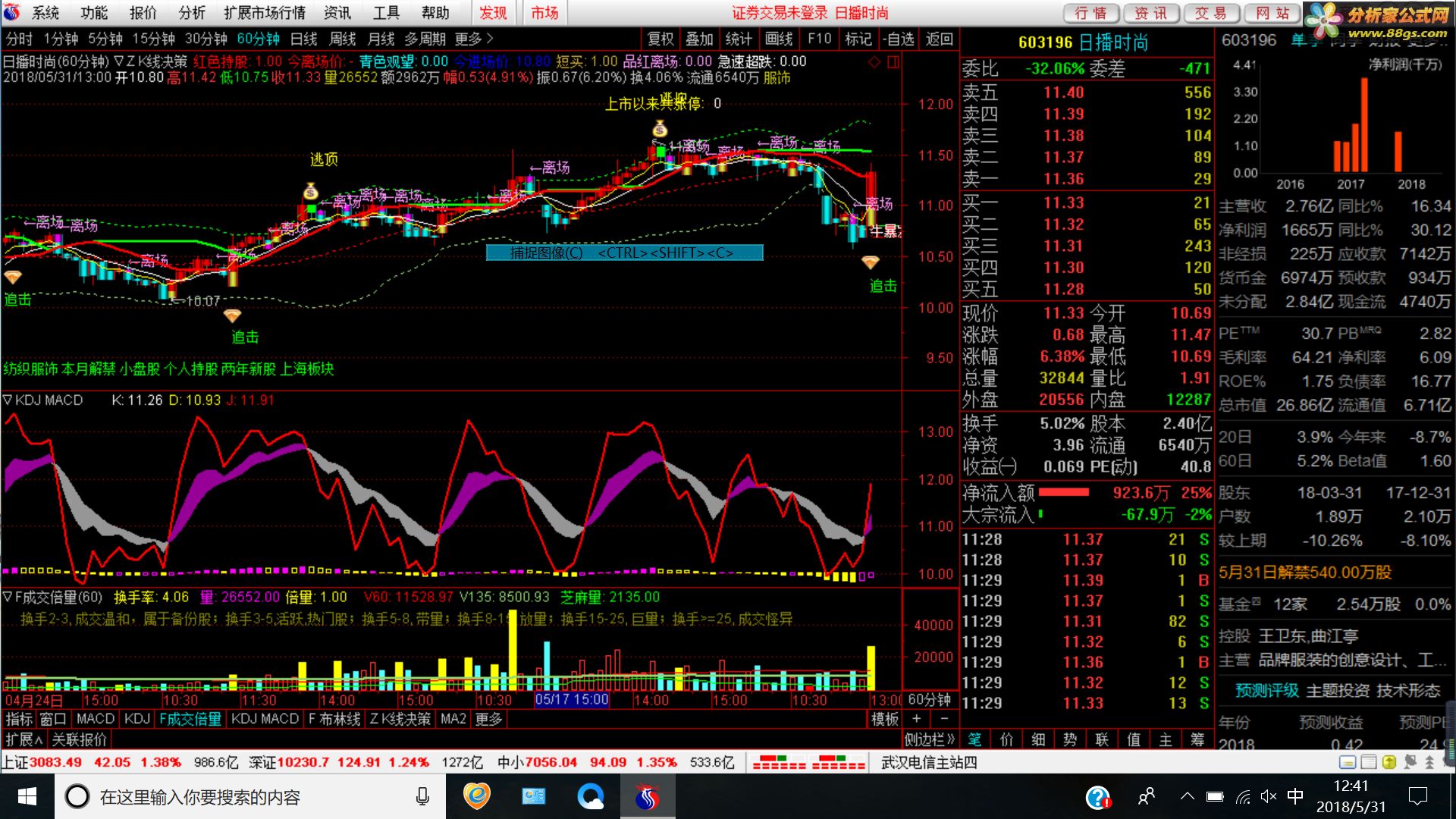Expand the KDJ MACD panel dropdown triangle
The width and height of the screenshot is (1456, 819).
coord(8,400)
